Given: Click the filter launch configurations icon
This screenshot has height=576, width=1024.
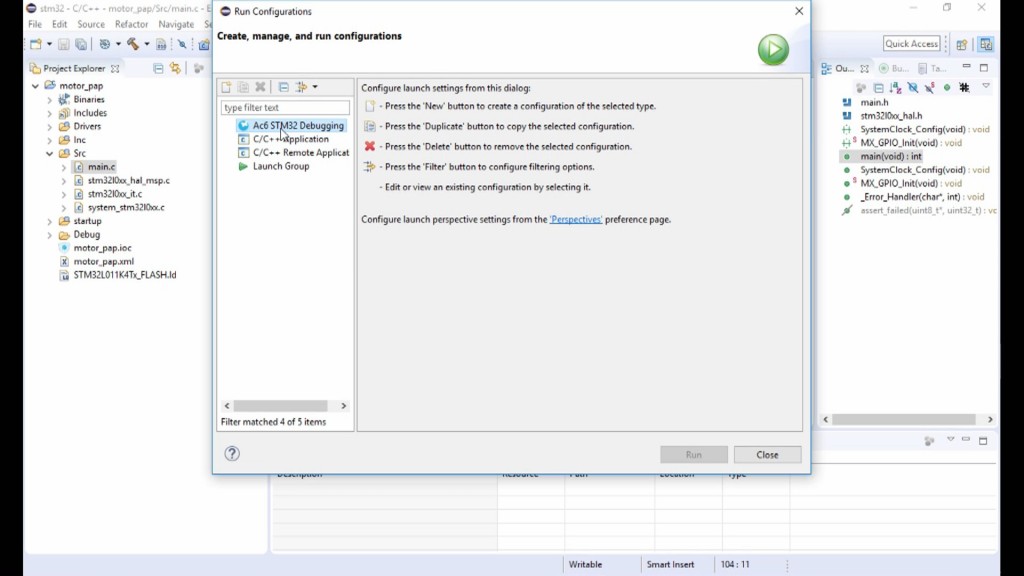Looking at the screenshot, I should pos(301,87).
